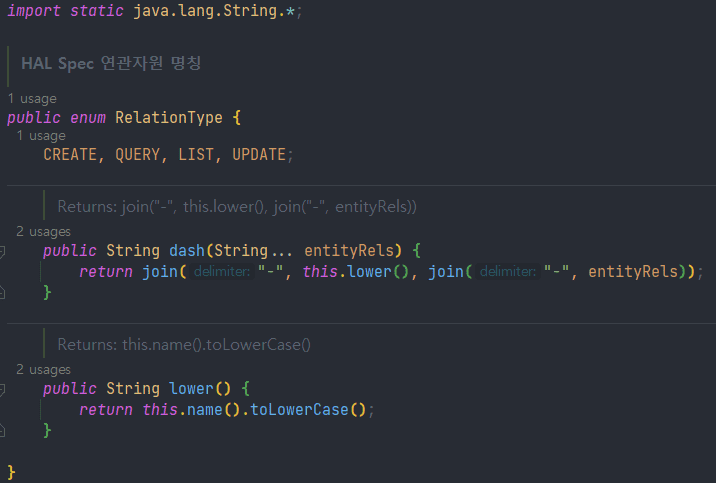
Task: Select the CREATE enum constant
Action: tap(70, 155)
